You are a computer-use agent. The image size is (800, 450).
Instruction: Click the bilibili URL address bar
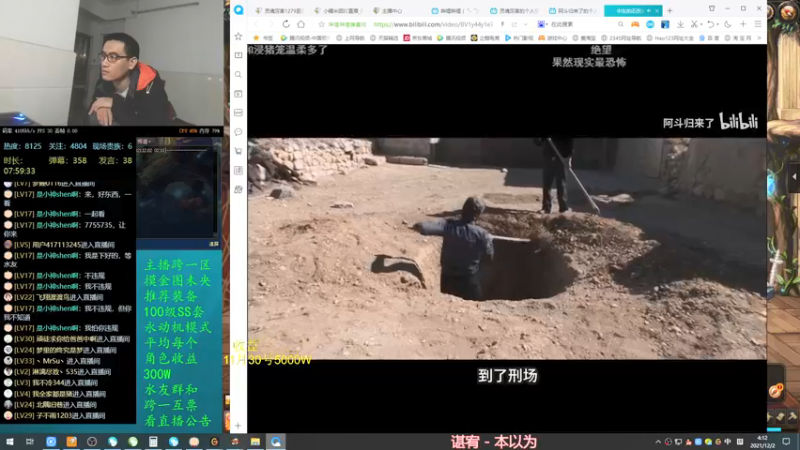[x=433, y=24]
